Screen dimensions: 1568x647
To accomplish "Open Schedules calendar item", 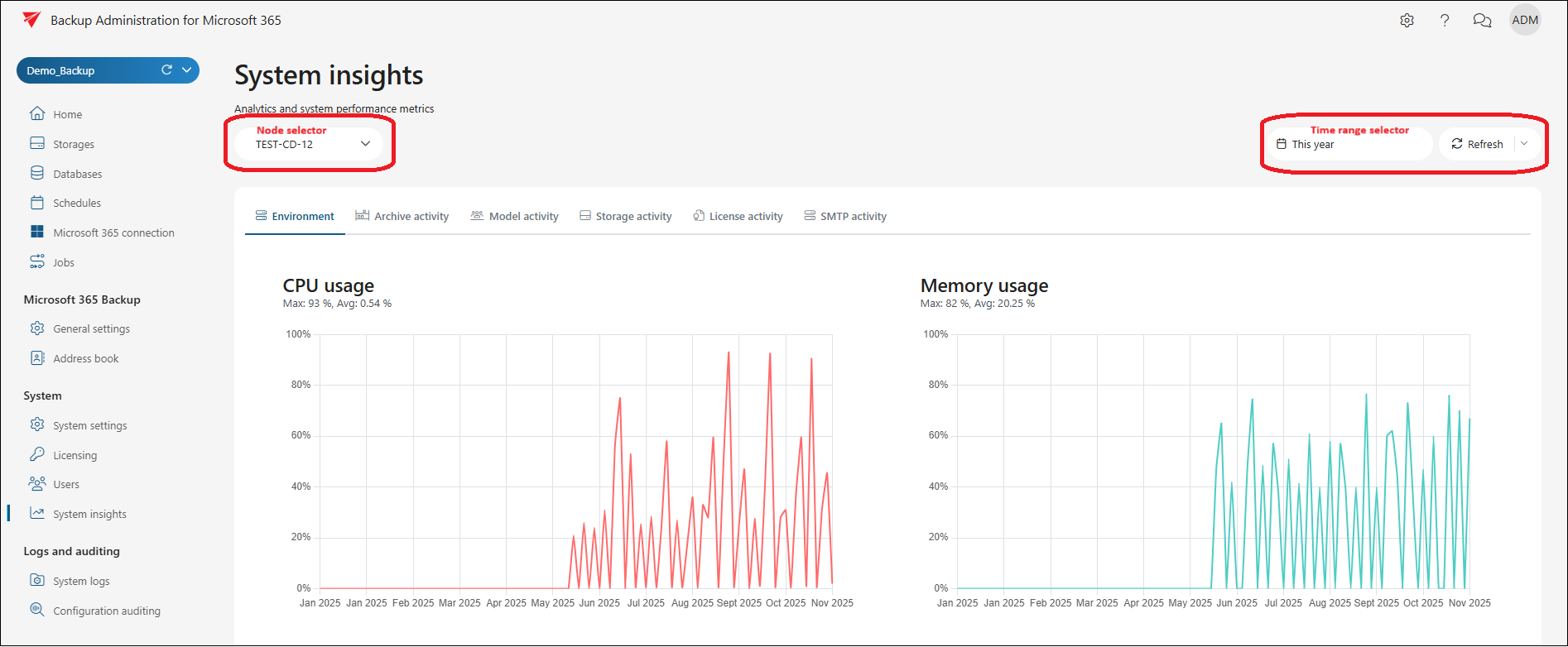I will (x=77, y=203).
